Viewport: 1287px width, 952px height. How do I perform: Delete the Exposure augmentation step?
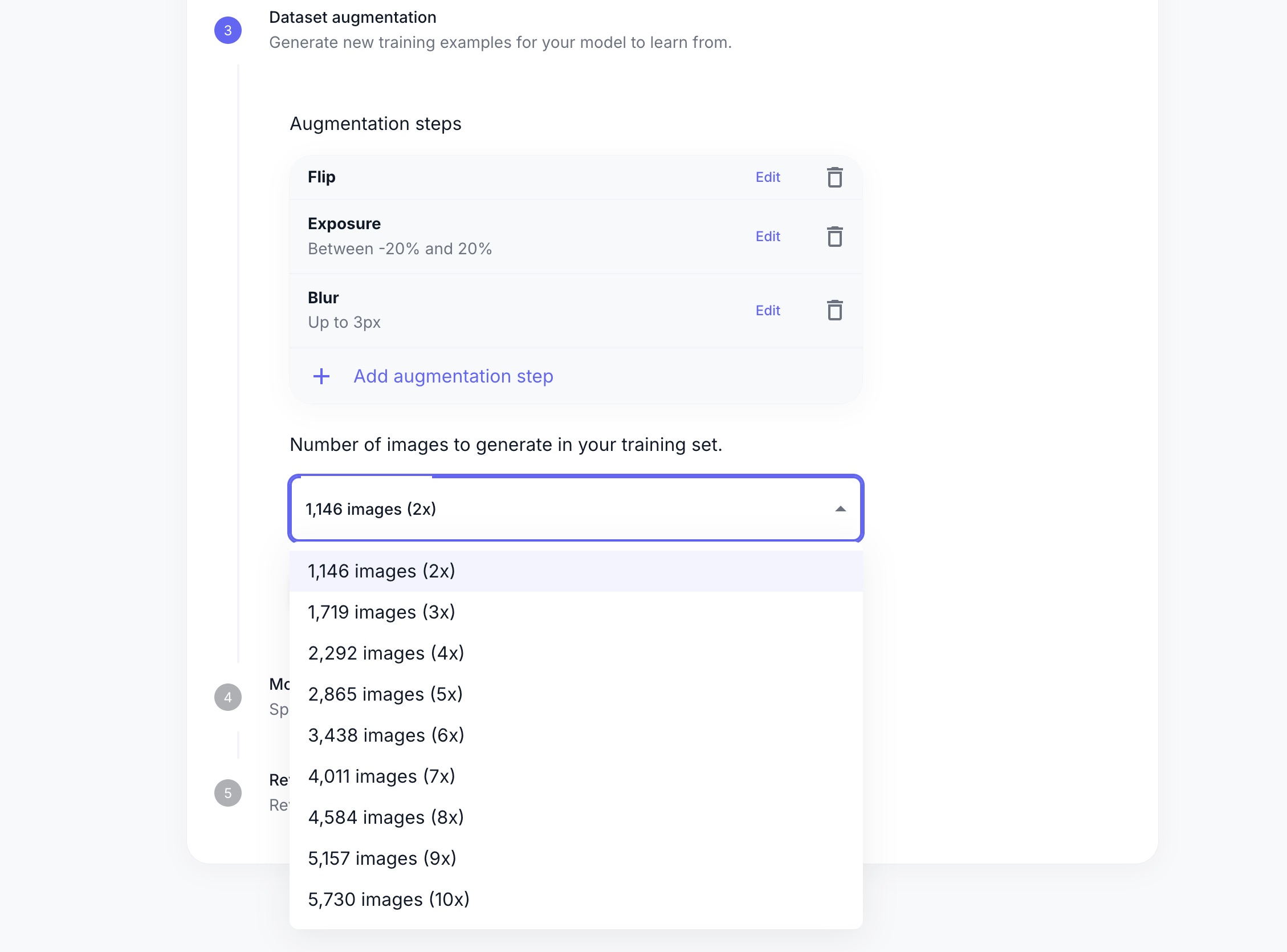[x=834, y=236]
